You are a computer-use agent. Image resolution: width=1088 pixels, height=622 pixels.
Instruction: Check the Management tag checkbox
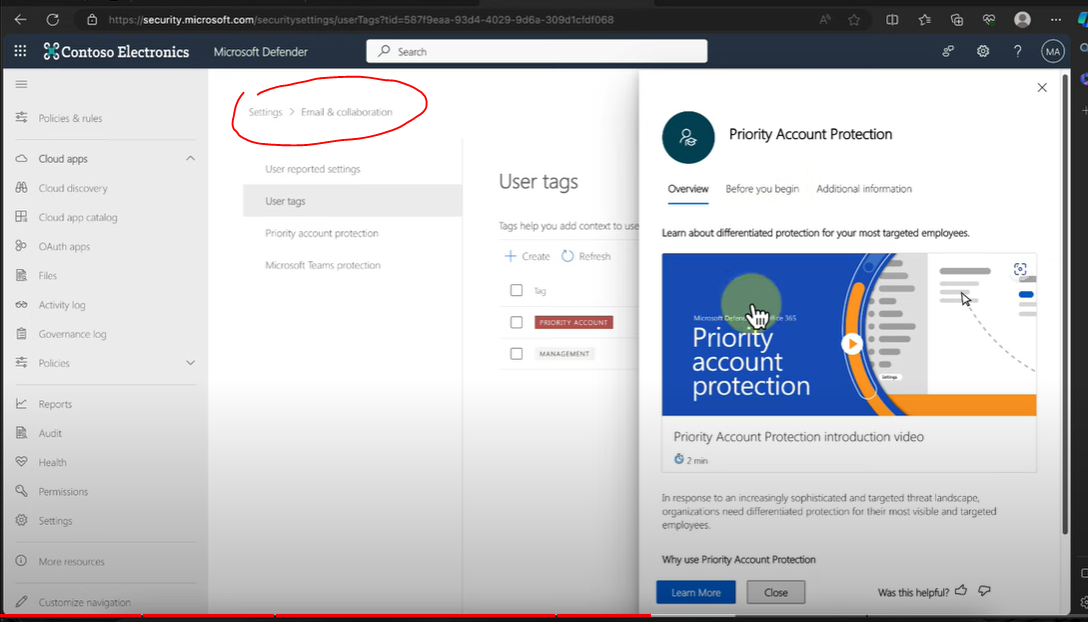point(516,353)
